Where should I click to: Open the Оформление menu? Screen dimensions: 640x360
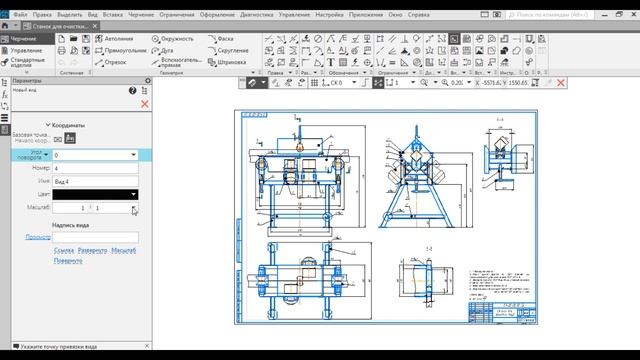[217, 15]
